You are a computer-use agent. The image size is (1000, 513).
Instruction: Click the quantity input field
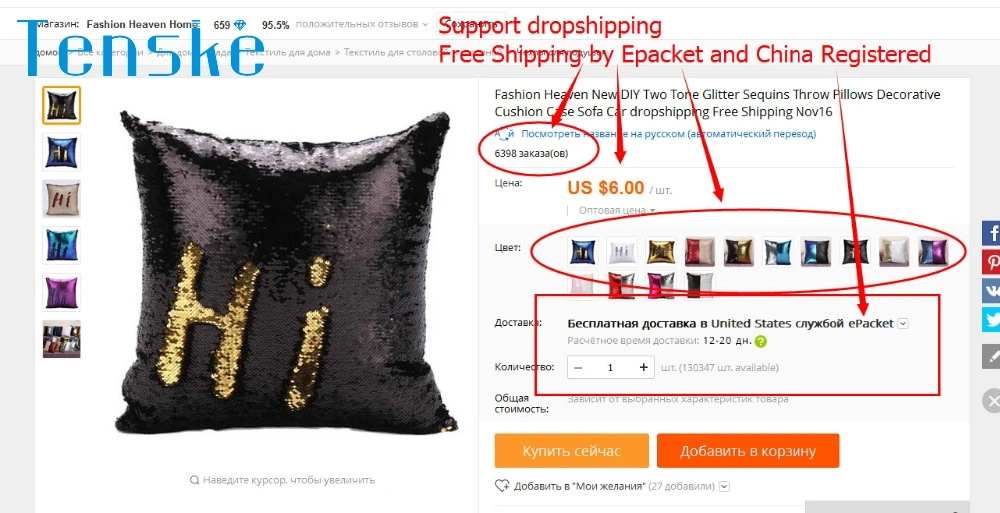610,367
